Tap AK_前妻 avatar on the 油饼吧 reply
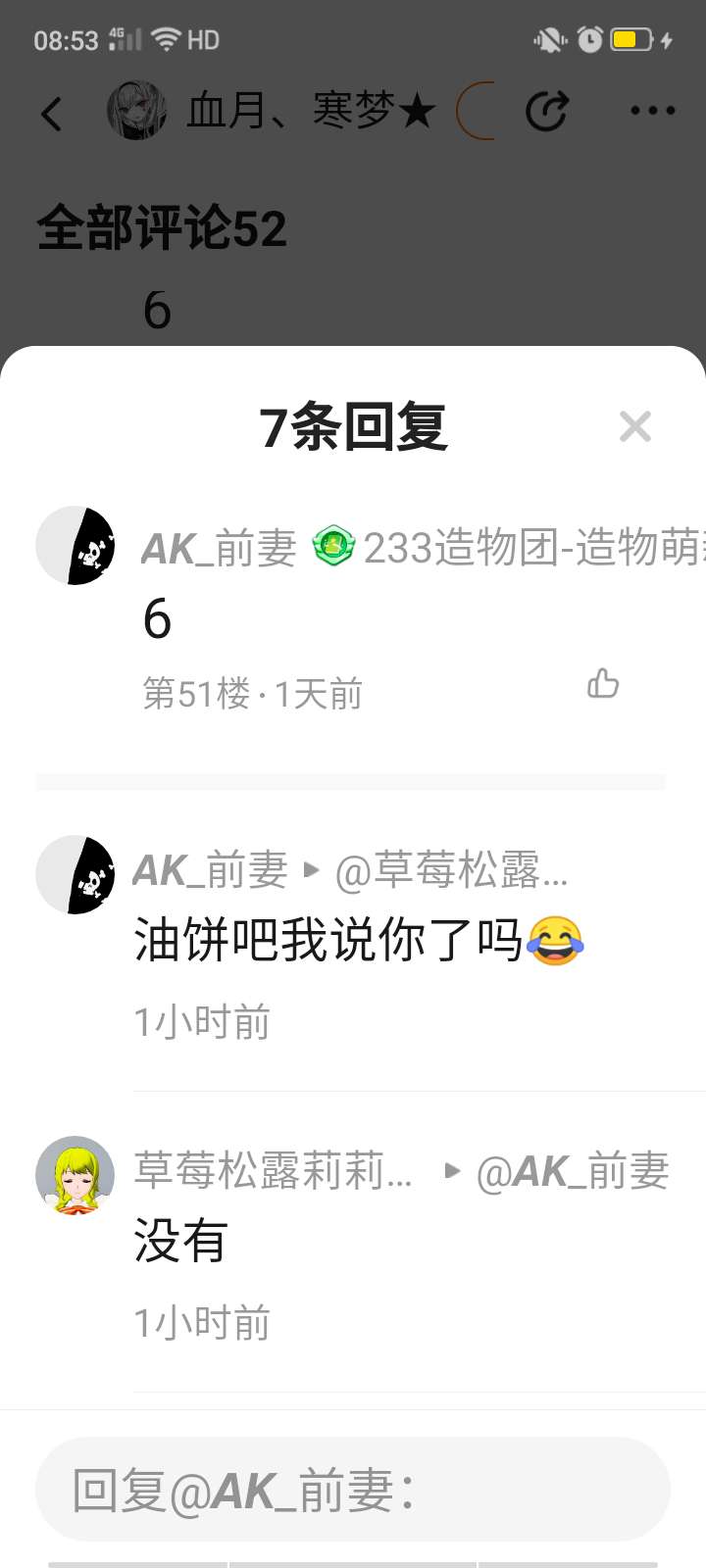This screenshot has width=706, height=1568. click(x=76, y=875)
